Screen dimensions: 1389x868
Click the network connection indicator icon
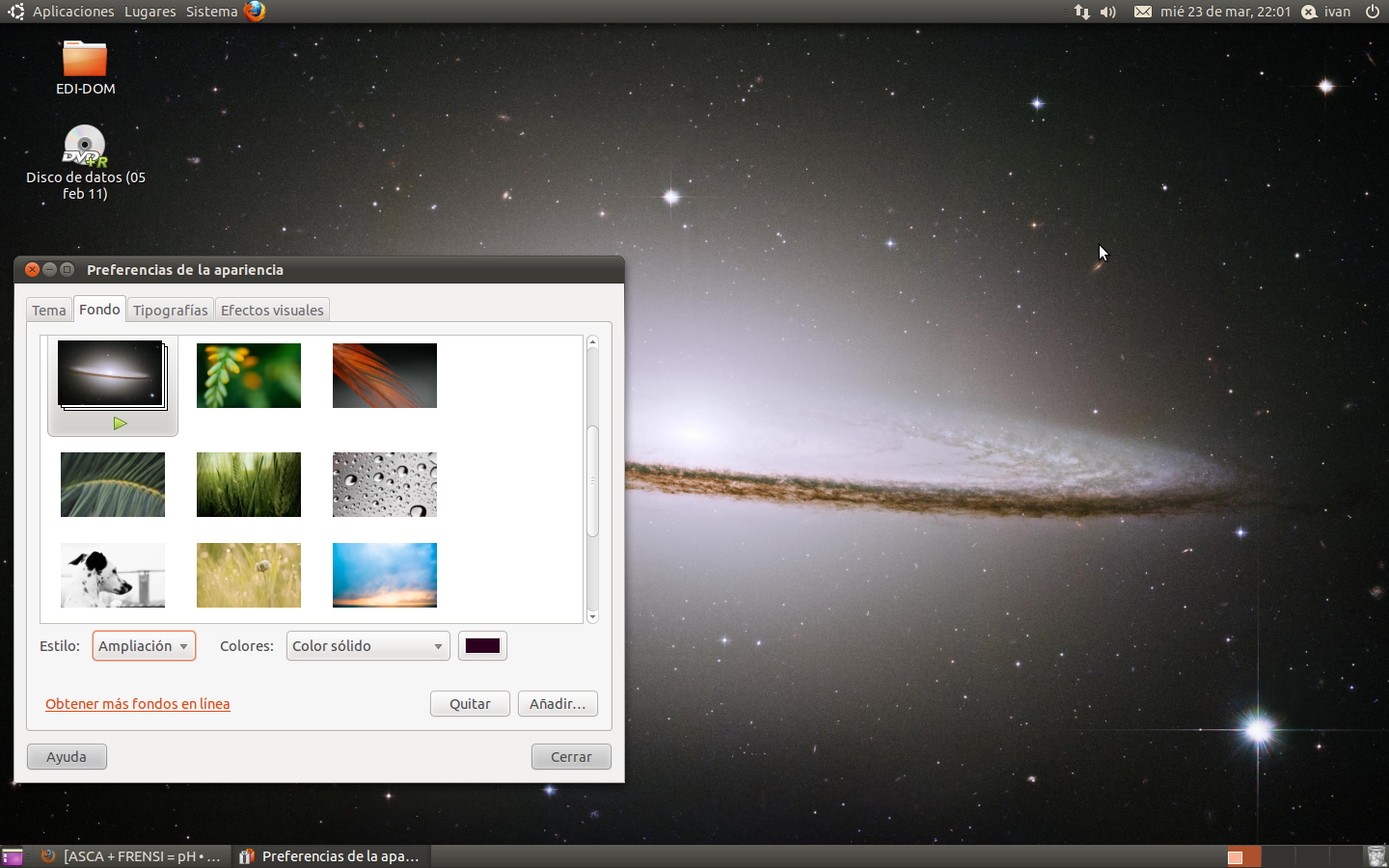pos(1081,12)
